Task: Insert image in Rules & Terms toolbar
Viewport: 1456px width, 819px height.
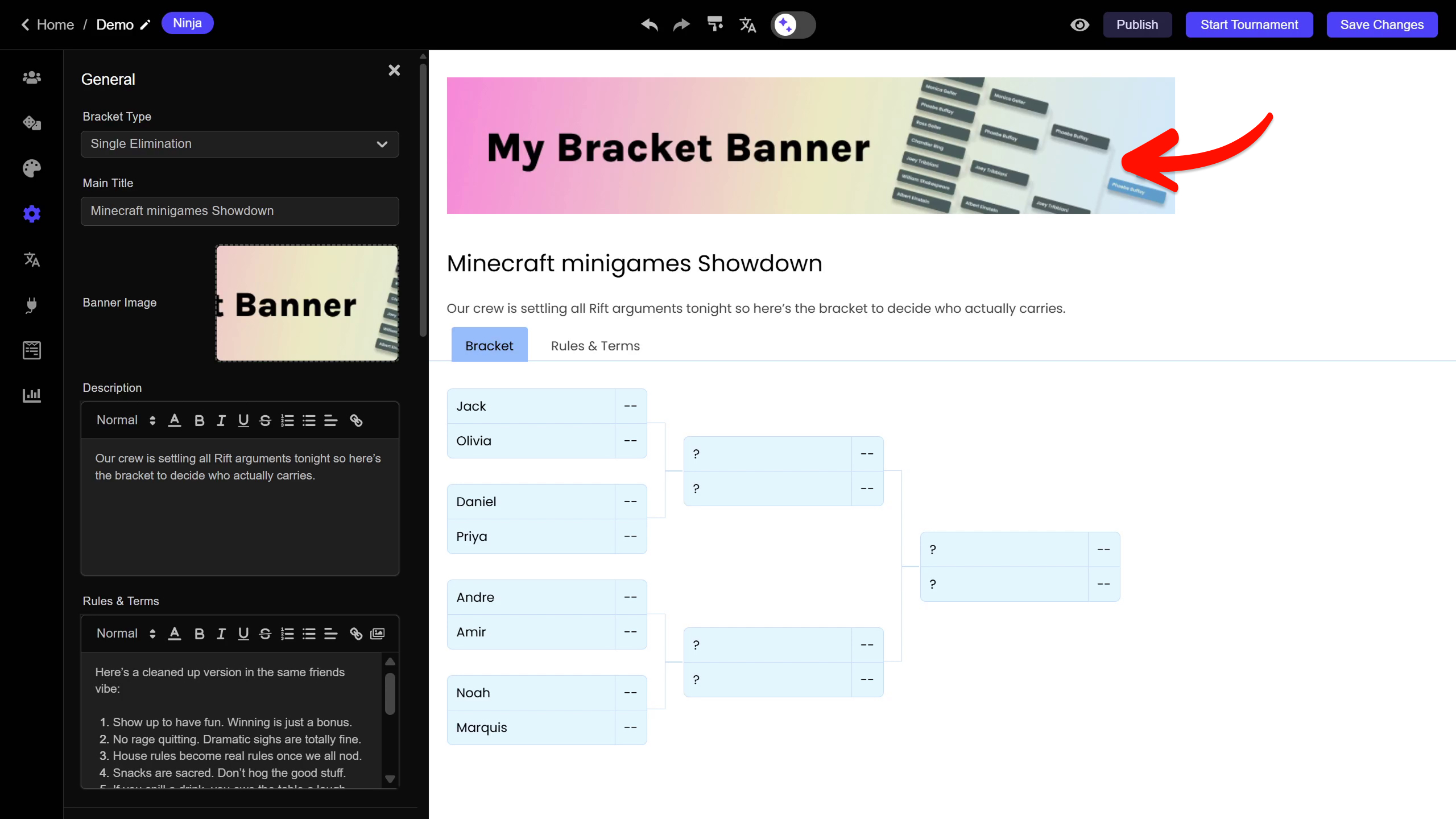Action: coord(378,634)
